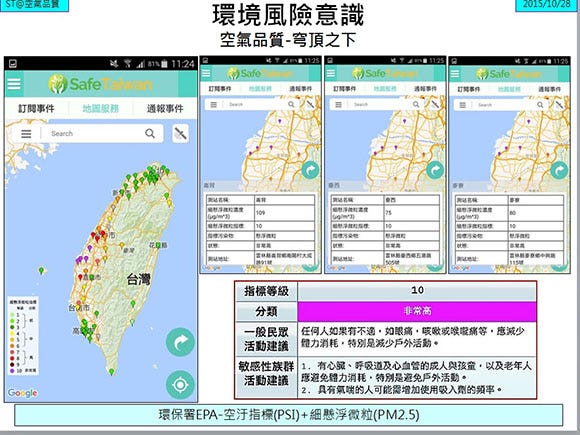Screen dimensions: 580x435
Task: Click the 2015/10/28 date label
Action: [x=547, y=5]
